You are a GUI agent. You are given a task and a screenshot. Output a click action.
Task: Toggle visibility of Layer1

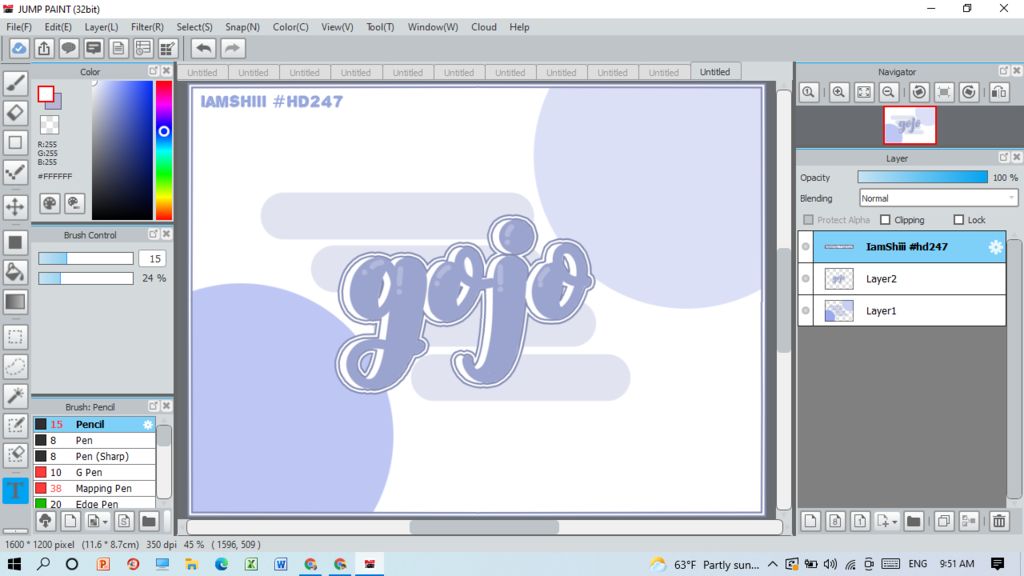point(806,311)
